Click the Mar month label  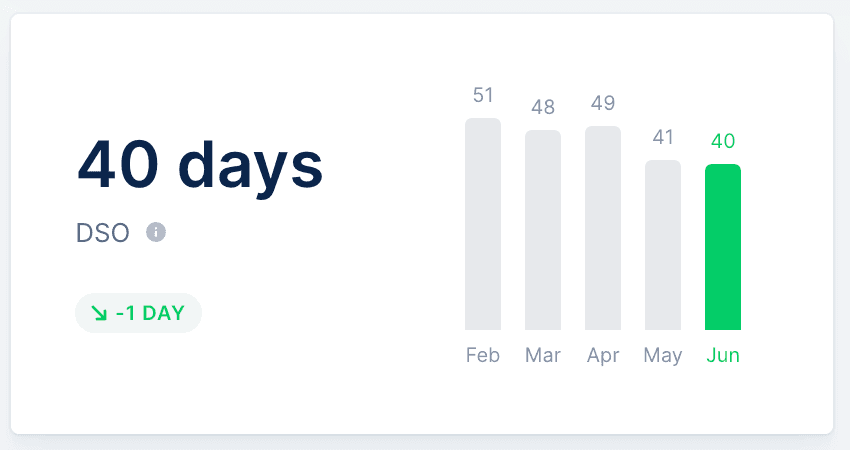(x=543, y=355)
